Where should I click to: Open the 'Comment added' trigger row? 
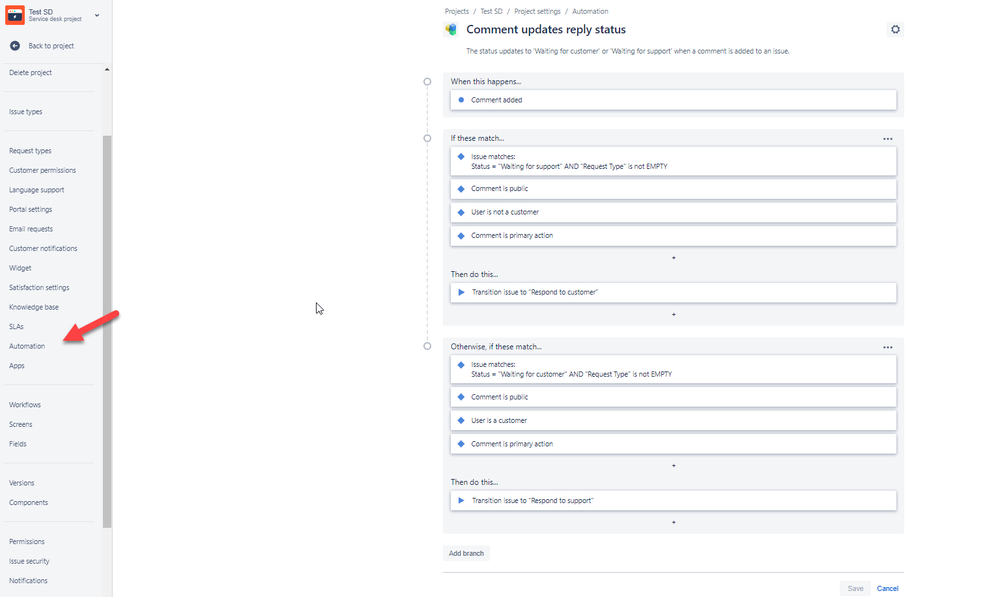673,100
